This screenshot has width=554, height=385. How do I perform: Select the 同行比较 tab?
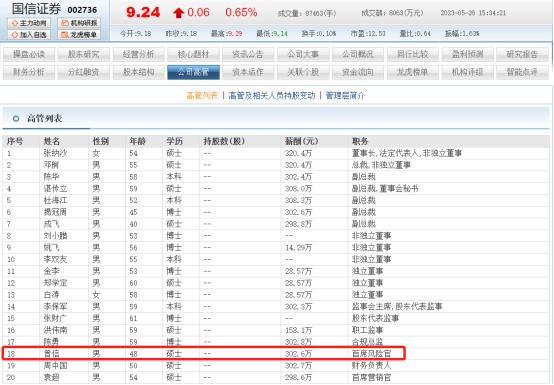tap(413, 54)
